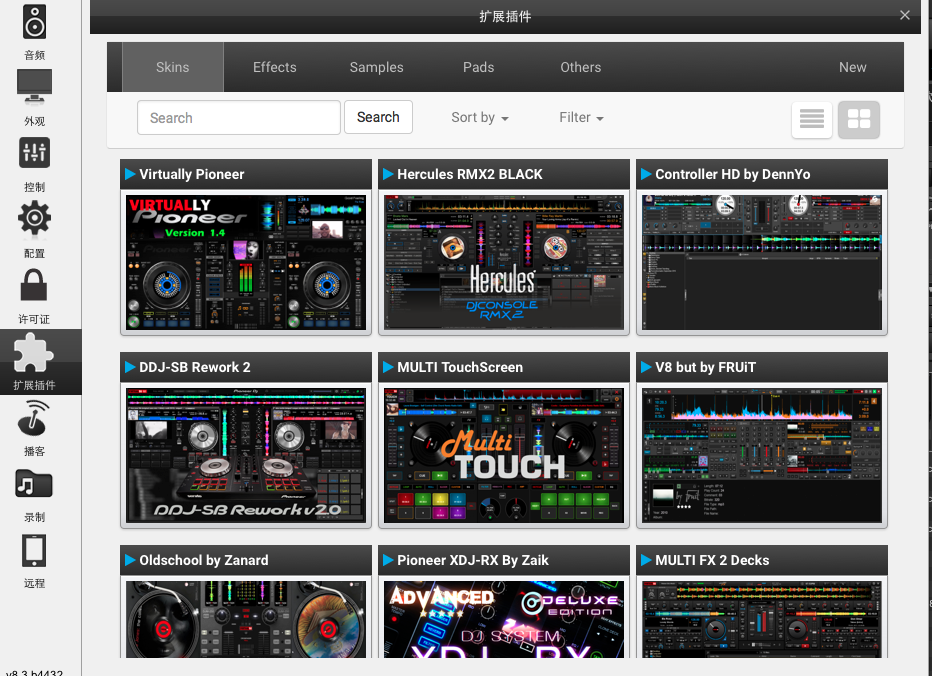This screenshot has width=932, height=676.
Task: Switch to list view layout
Action: (811, 120)
